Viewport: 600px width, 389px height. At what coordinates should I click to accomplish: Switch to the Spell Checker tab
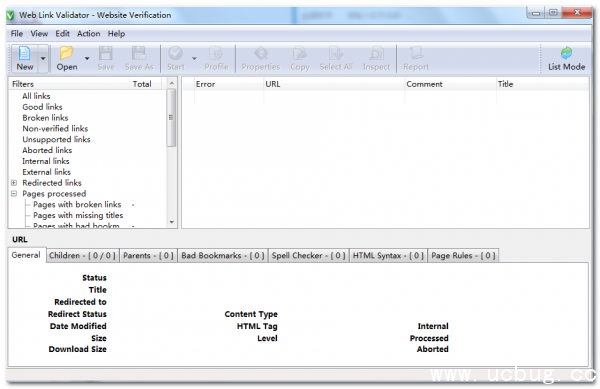[x=308, y=256]
